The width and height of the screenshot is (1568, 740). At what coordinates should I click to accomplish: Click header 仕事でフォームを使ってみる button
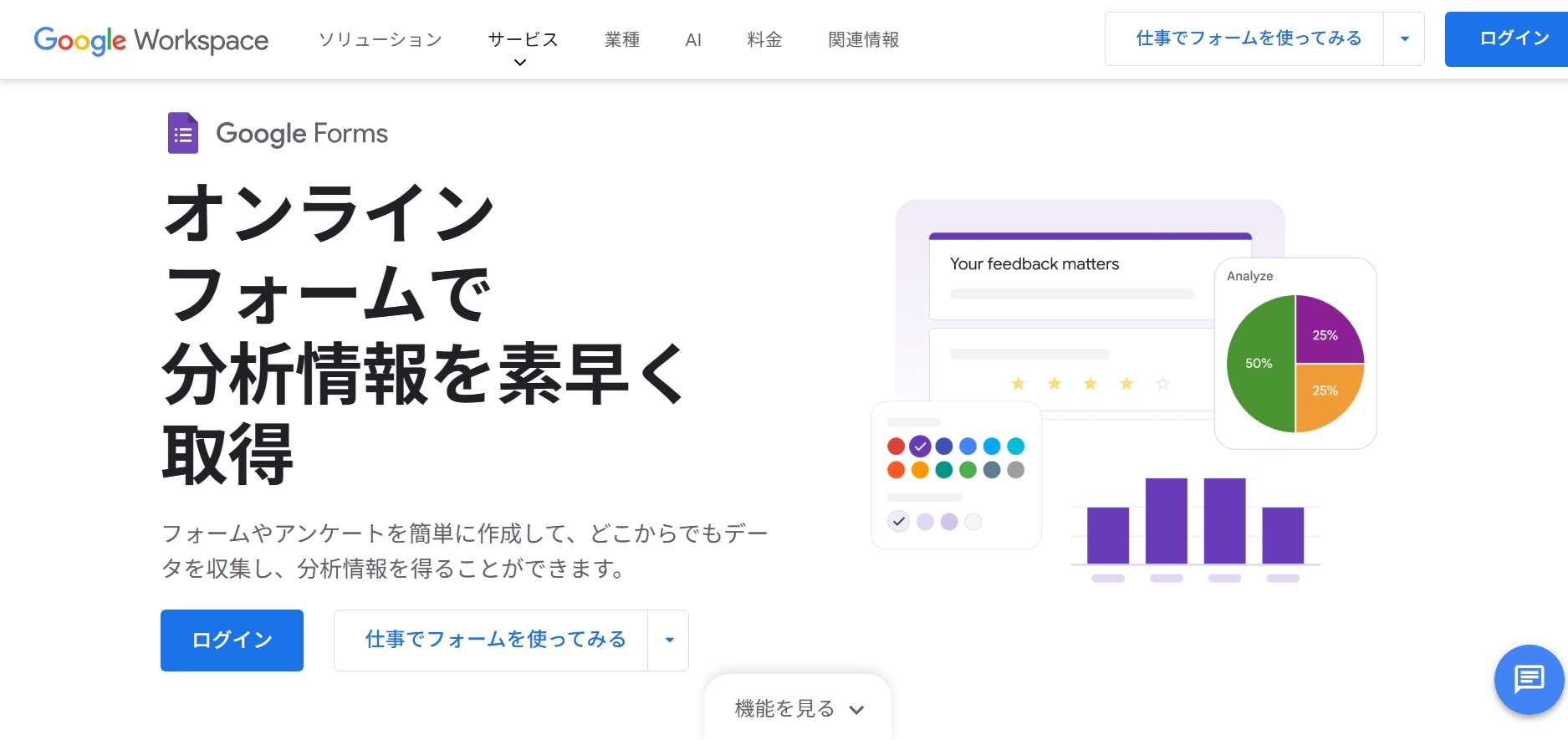pos(1244,38)
